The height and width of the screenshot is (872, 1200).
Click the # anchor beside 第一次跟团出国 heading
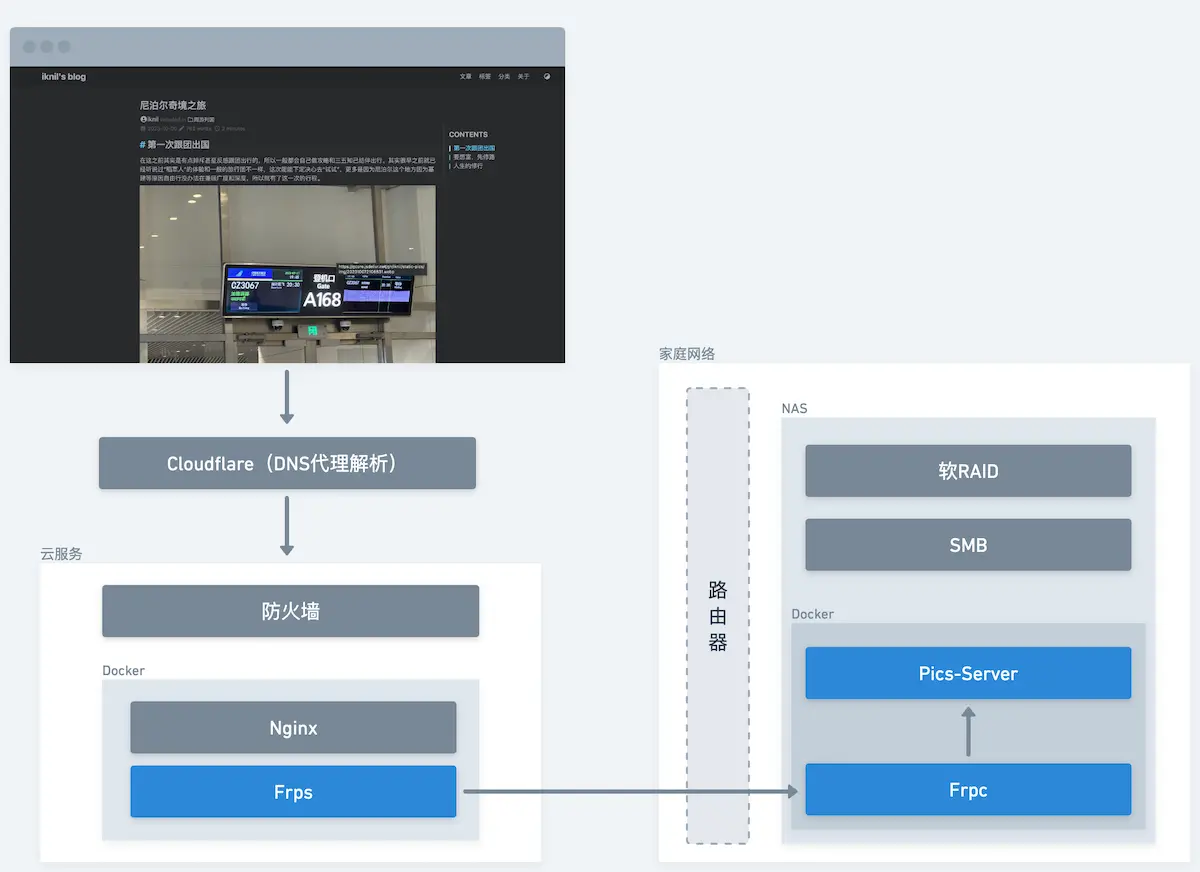pos(142,144)
